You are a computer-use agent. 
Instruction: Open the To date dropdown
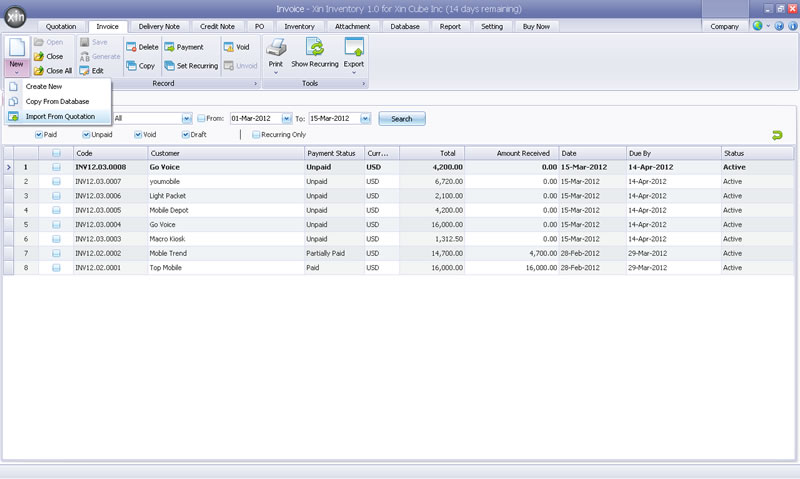[365, 118]
